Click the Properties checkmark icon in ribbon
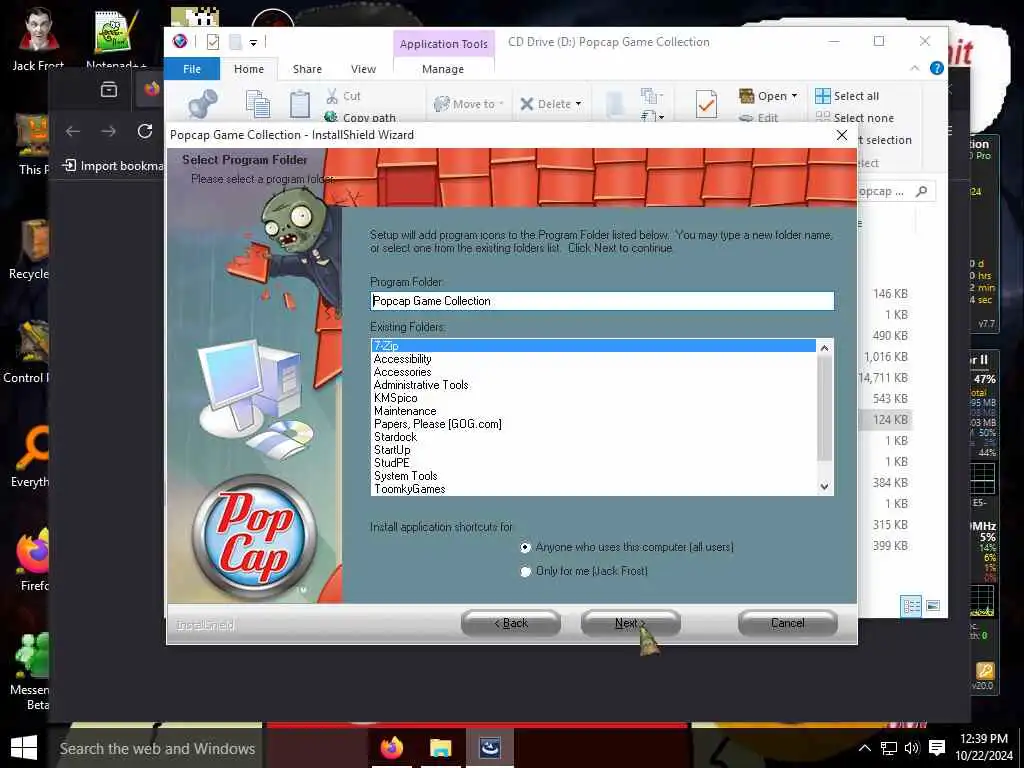The width and height of the screenshot is (1024, 768). (x=706, y=104)
